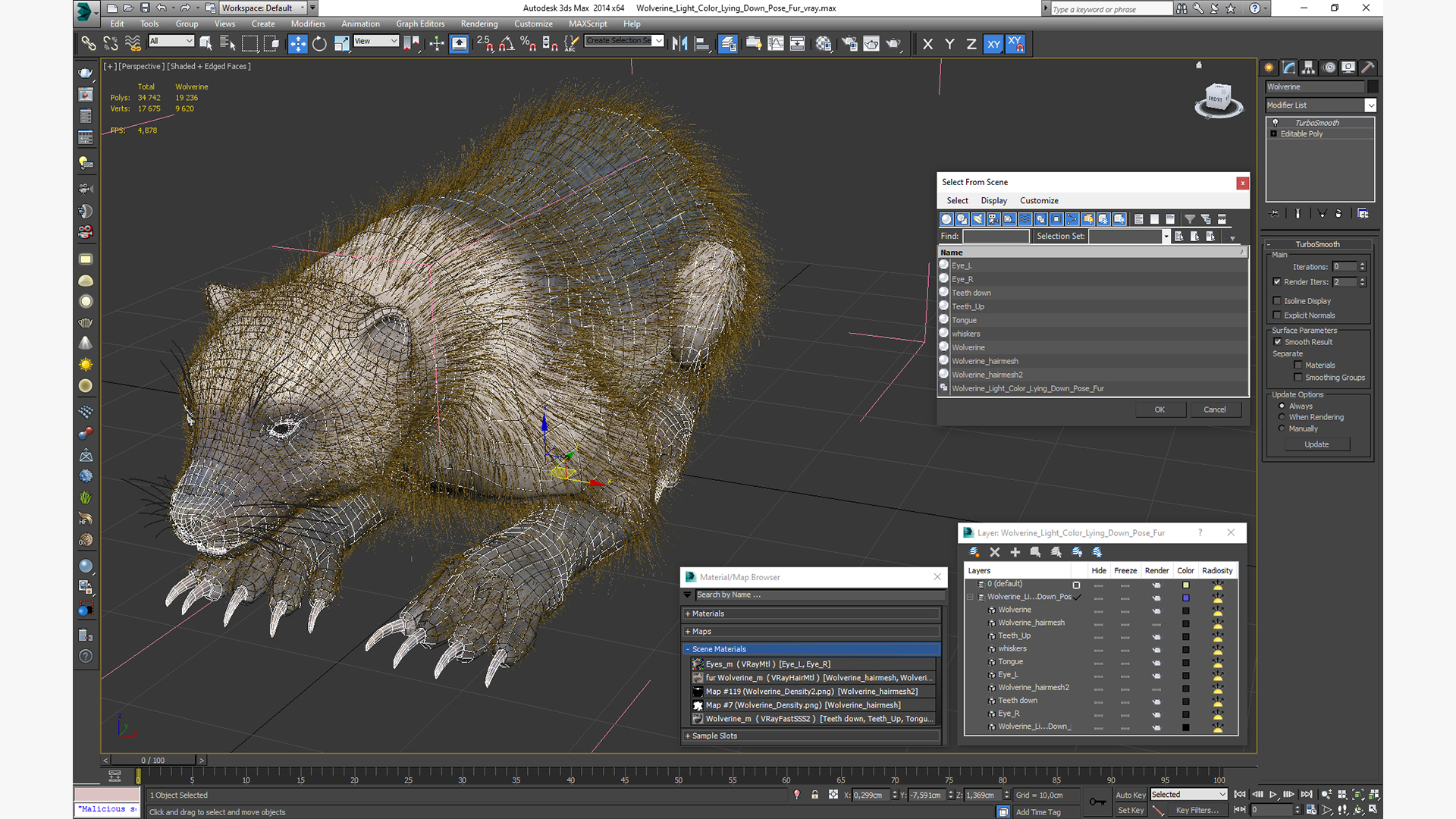Viewport: 1456px width, 819px height.
Task: Open the Rendering menu
Action: tap(479, 24)
